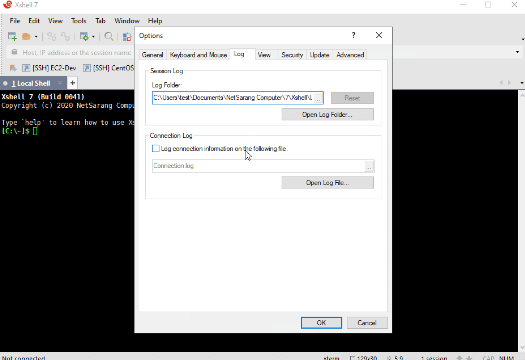Click the Open session folder icon

point(26,36)
